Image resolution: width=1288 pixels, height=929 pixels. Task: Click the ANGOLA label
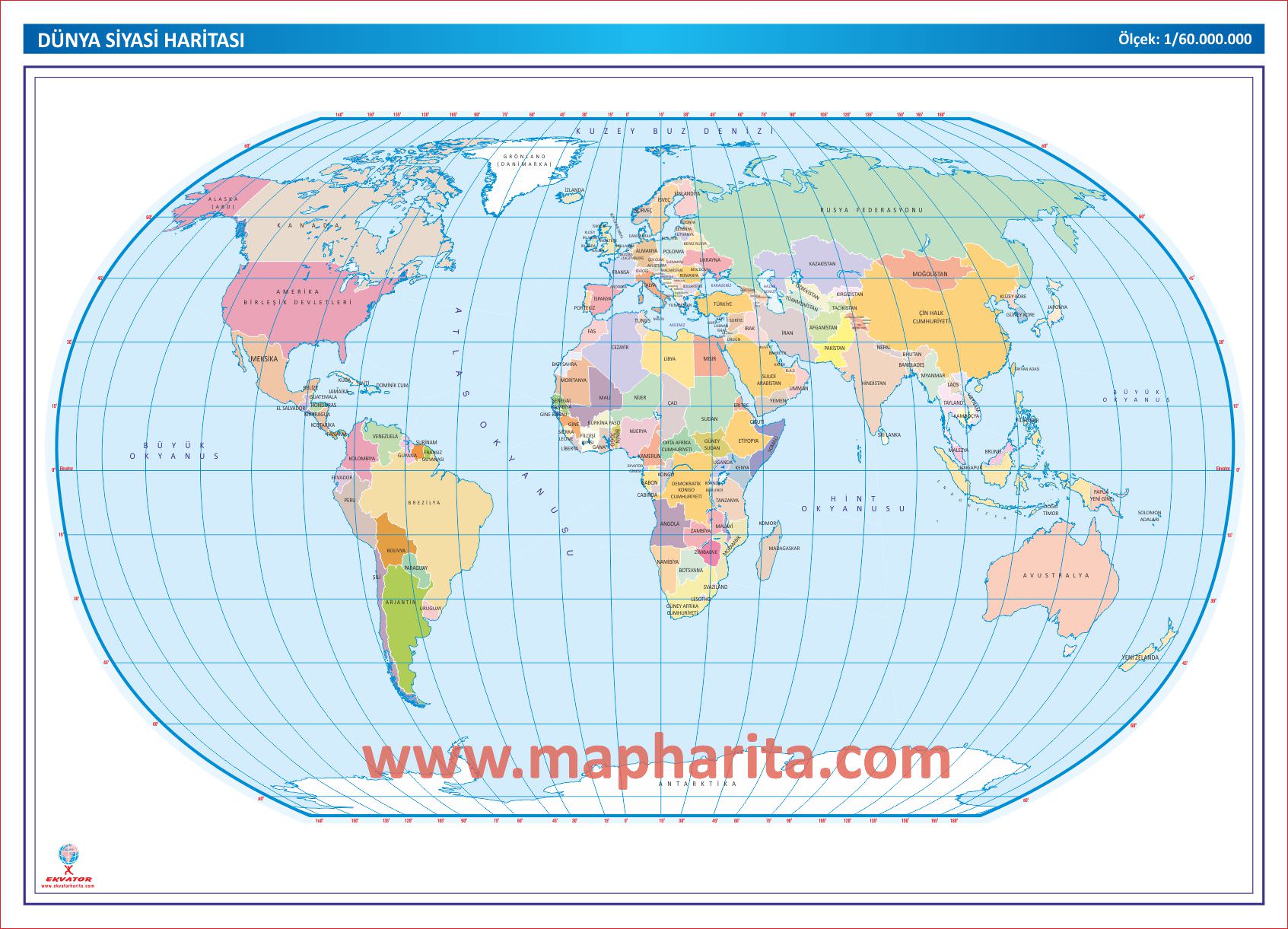point(669,523)
